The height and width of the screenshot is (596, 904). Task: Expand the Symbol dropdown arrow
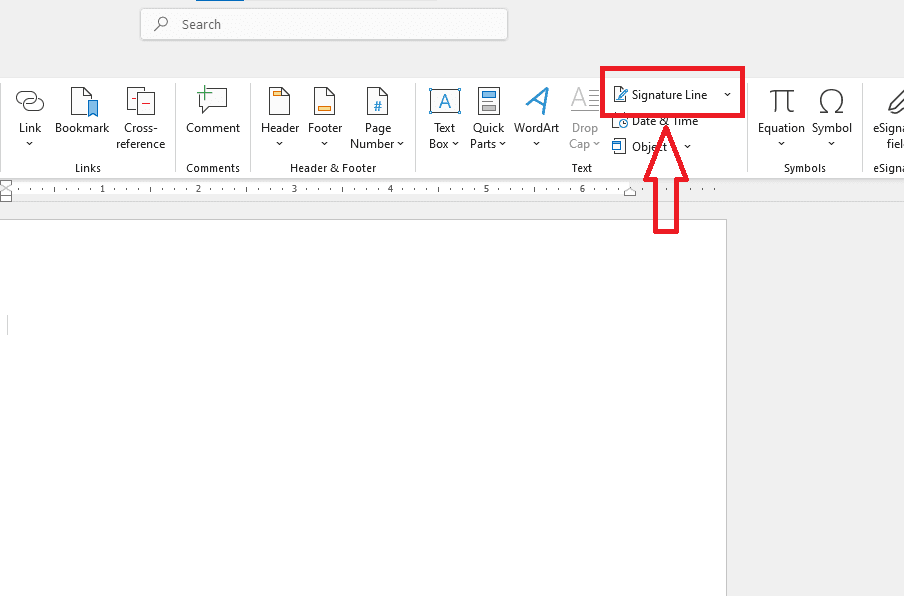(831, 144)
